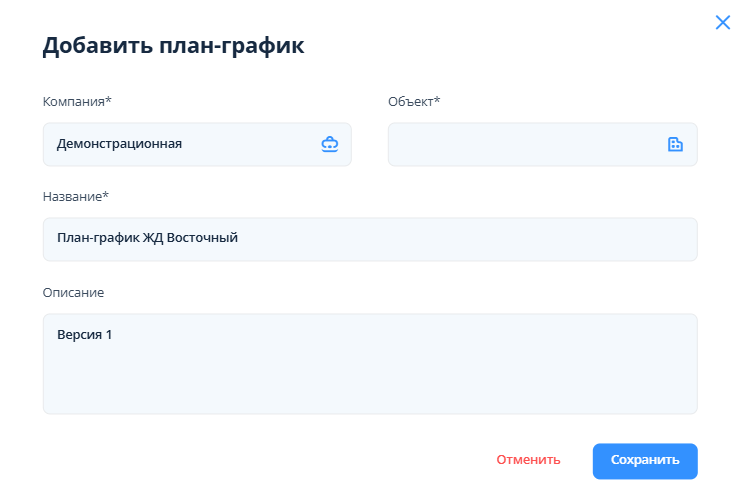Click the Название* field label
The image size is (740, 501).
[x=76, y=196]
